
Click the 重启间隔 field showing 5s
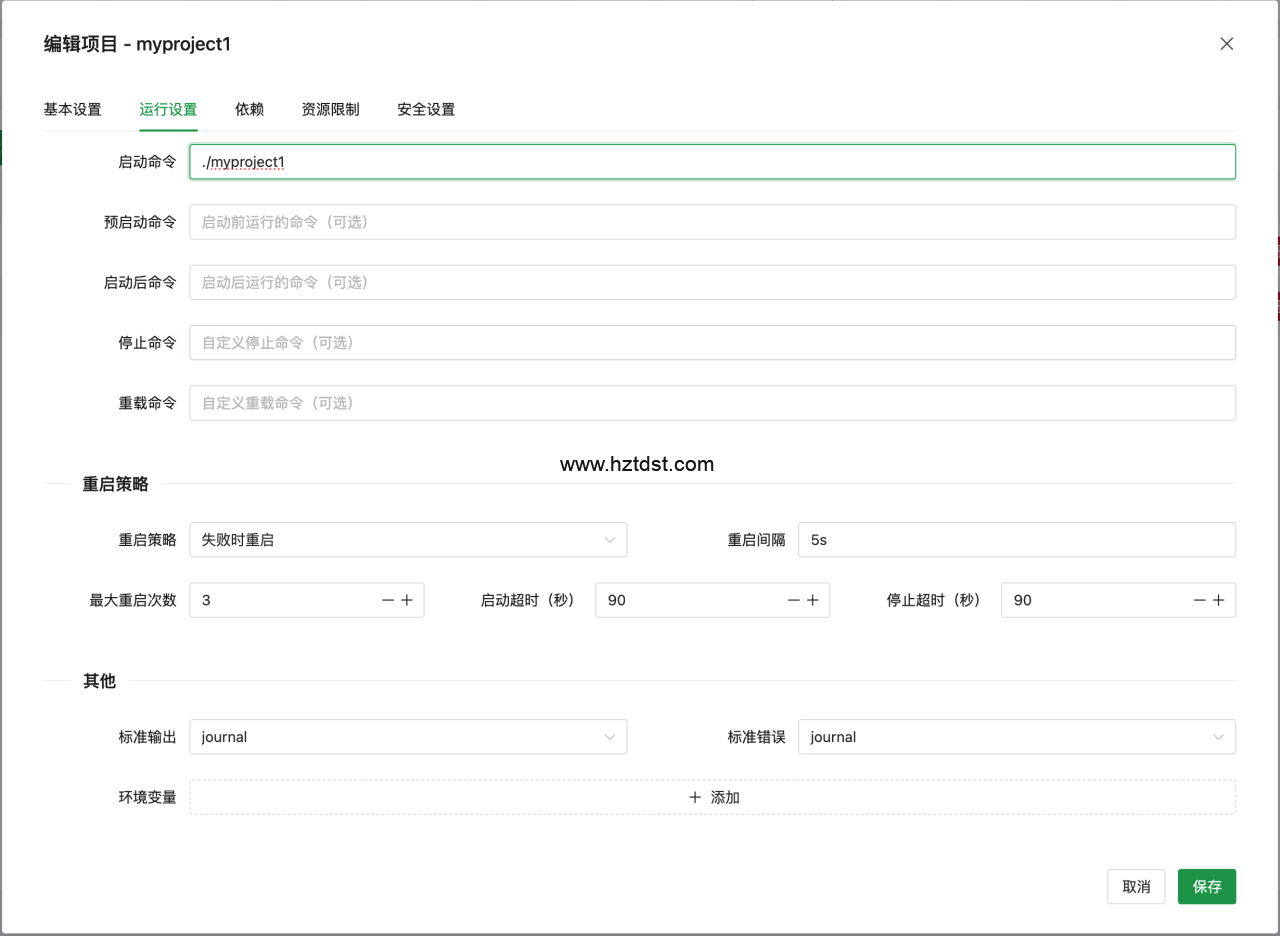pos(1017,540)
